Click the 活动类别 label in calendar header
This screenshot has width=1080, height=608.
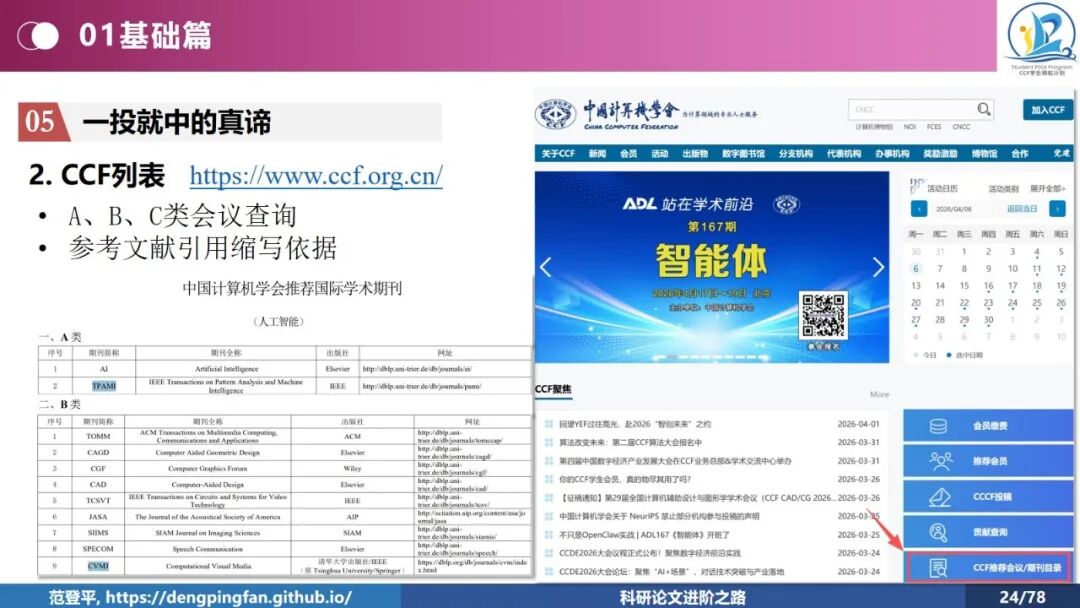(x=1003, y=189)
